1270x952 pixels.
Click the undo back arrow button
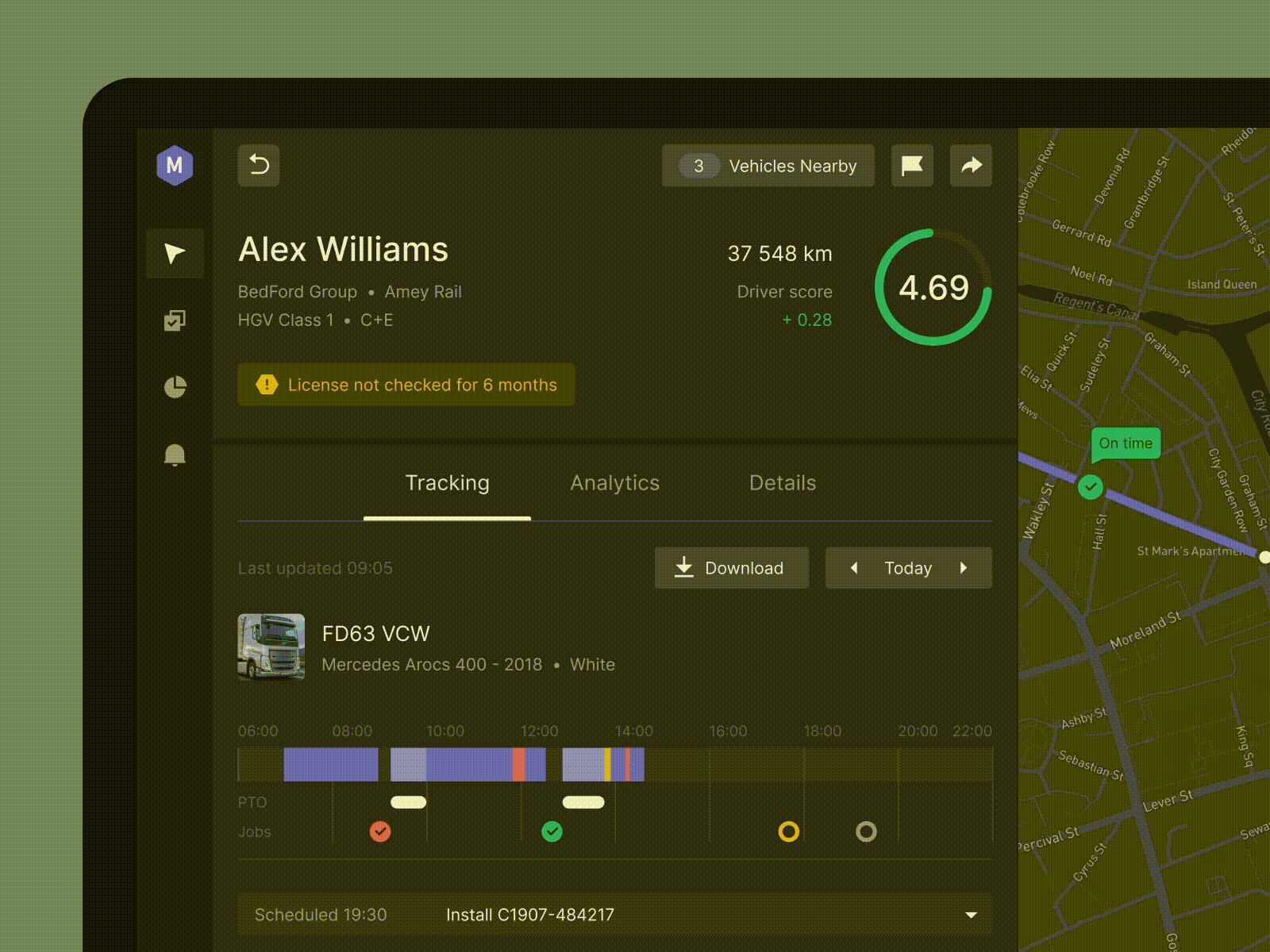(259, 165)
